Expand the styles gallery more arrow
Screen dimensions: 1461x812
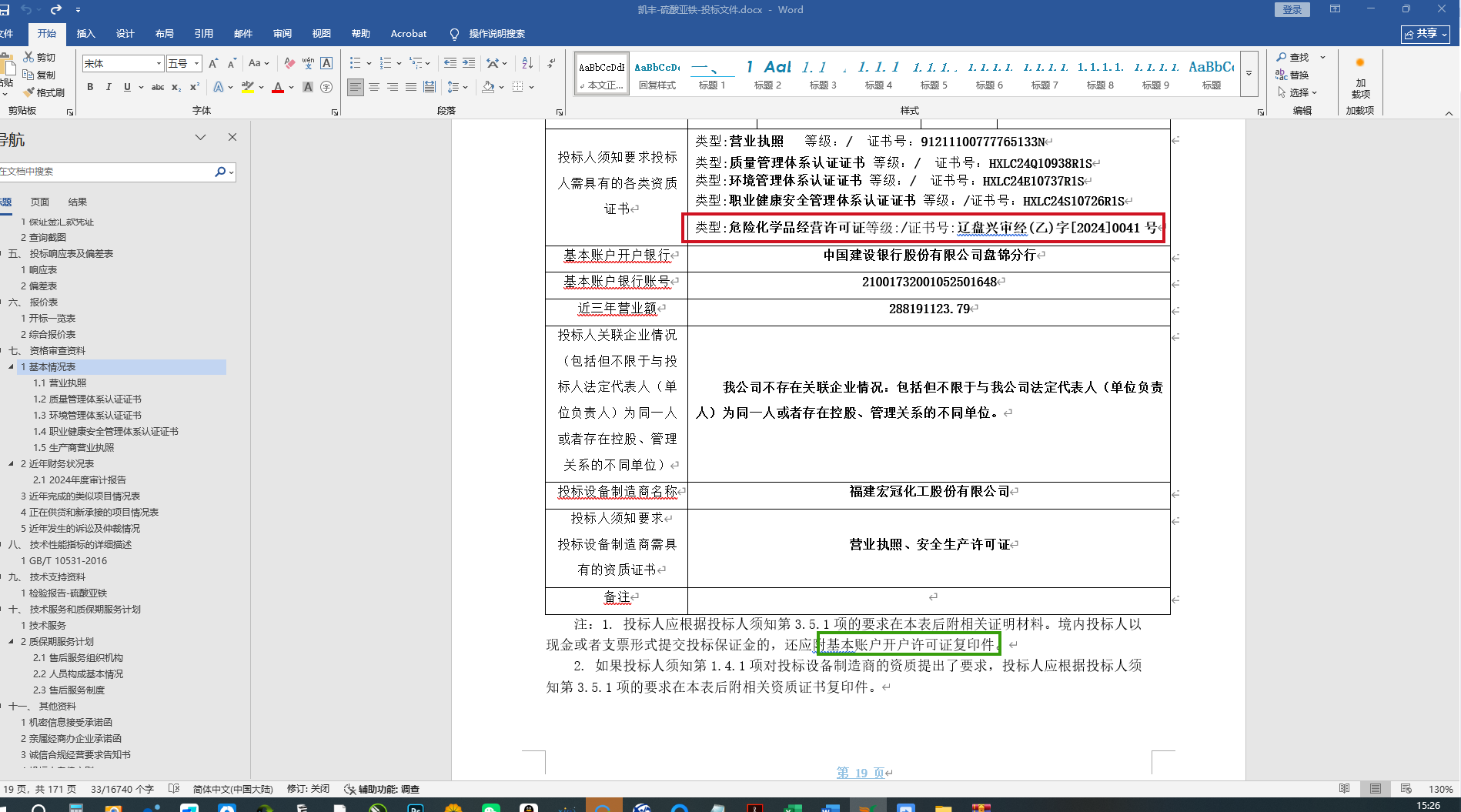click(x=1249, y=73)
